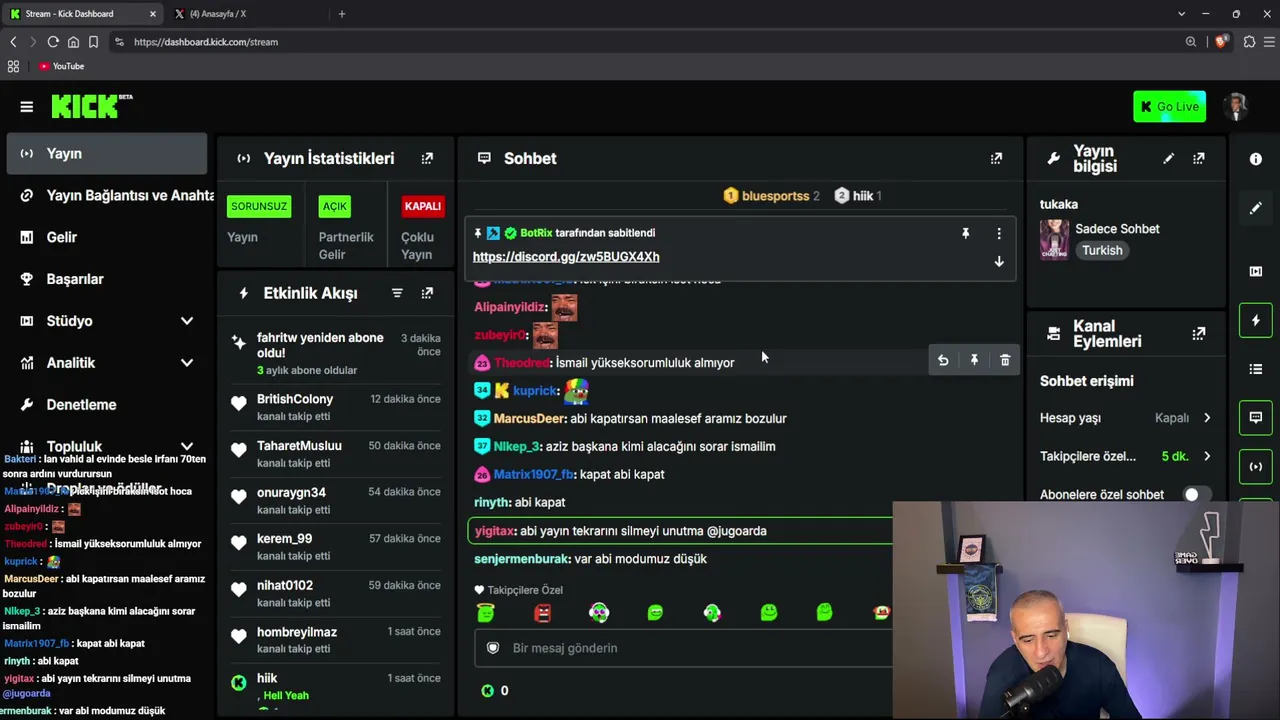Click the SORUNSUZ stream status badge

coord(259,207)
